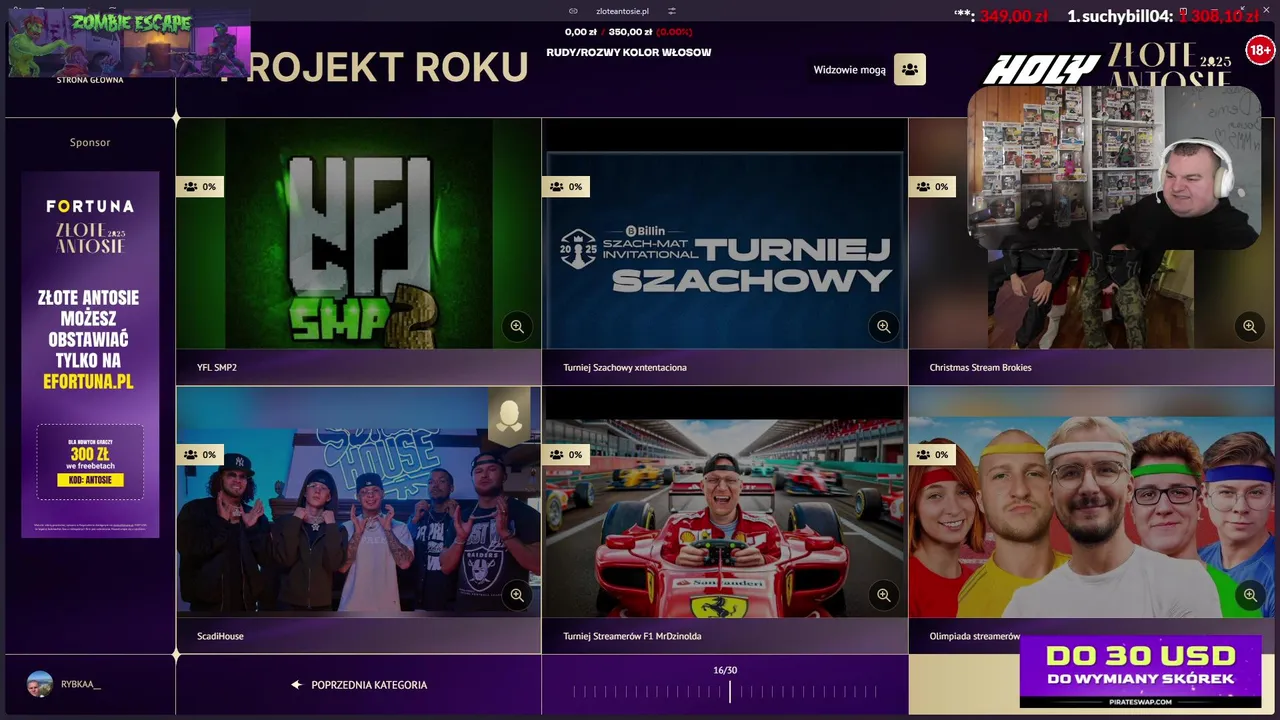Click the ScadiHouse card magnifier icon
1280x720 pixels.
(517, 595)
